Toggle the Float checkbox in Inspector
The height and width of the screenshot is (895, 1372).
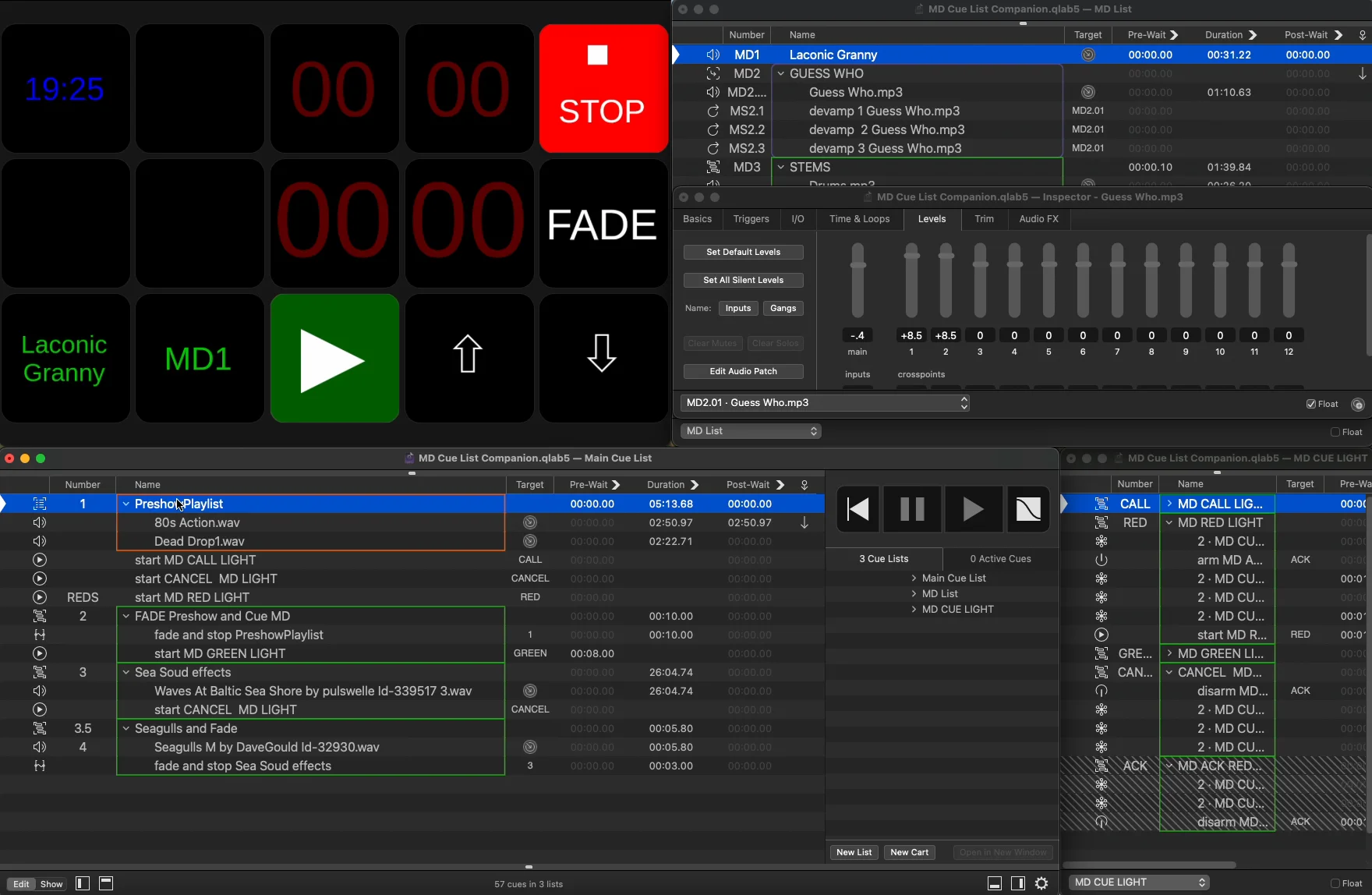pyautogui.click(x=1311, y=404)
